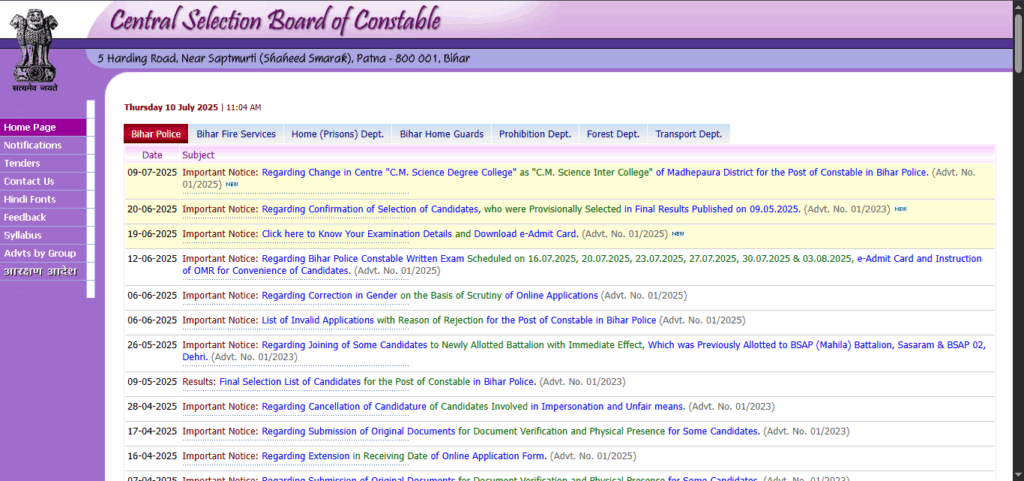This screenshot has height=481, width=1024.
Task: Open Extension in Receiving Date notice
Action: click(x=404, y=456)
